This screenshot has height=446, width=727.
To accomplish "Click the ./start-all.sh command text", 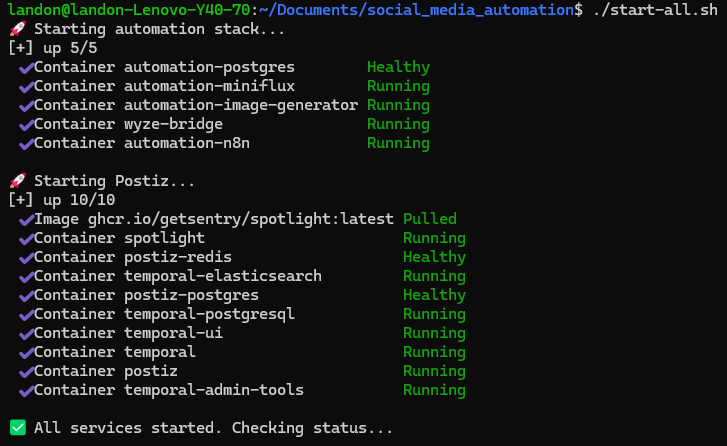I will [x=655, y=10].
